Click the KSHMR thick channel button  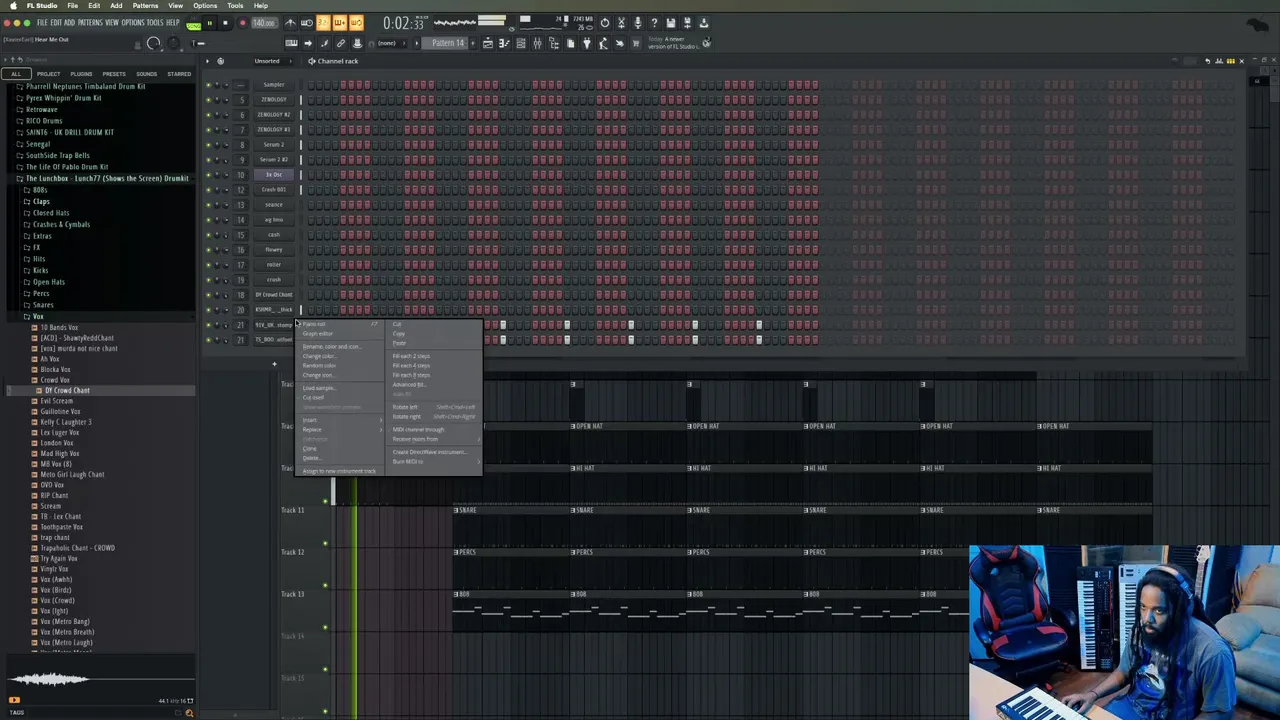pos(274,310)
